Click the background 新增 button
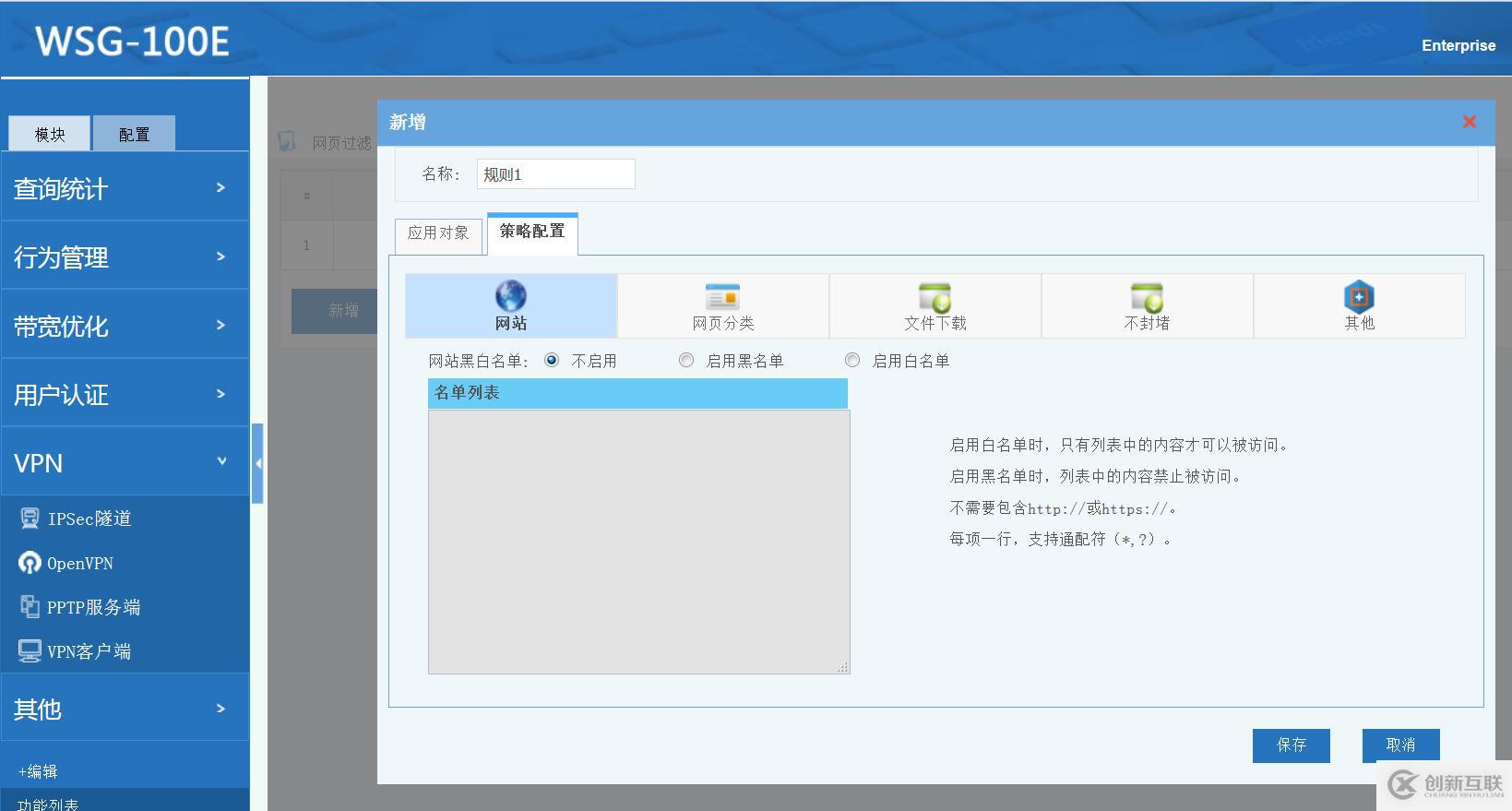This screenshot has height=811, width=1512. click(334, 311)
